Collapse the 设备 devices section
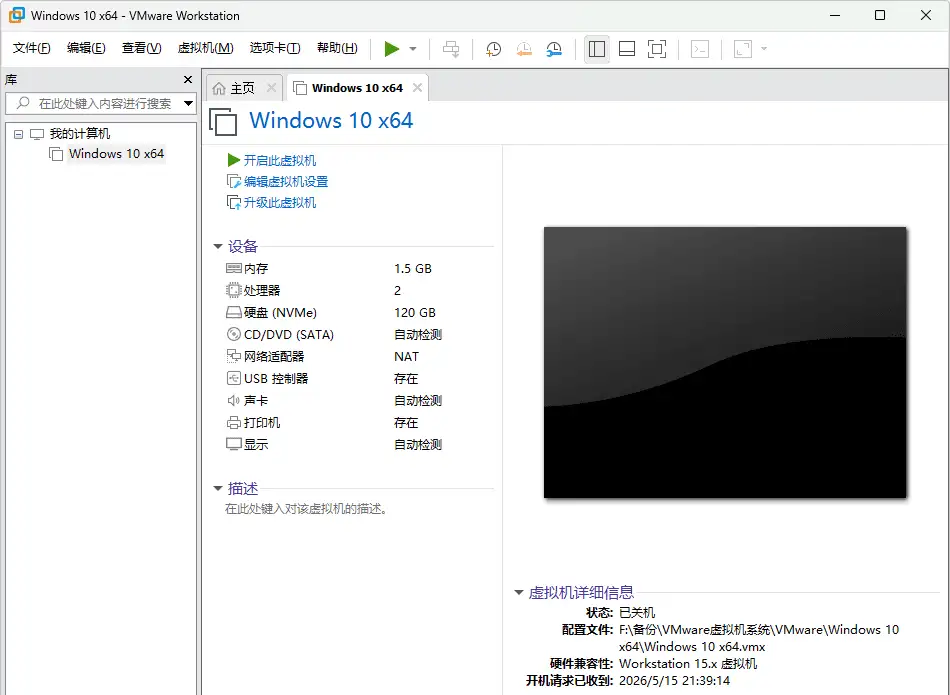 tap(218, 247)
